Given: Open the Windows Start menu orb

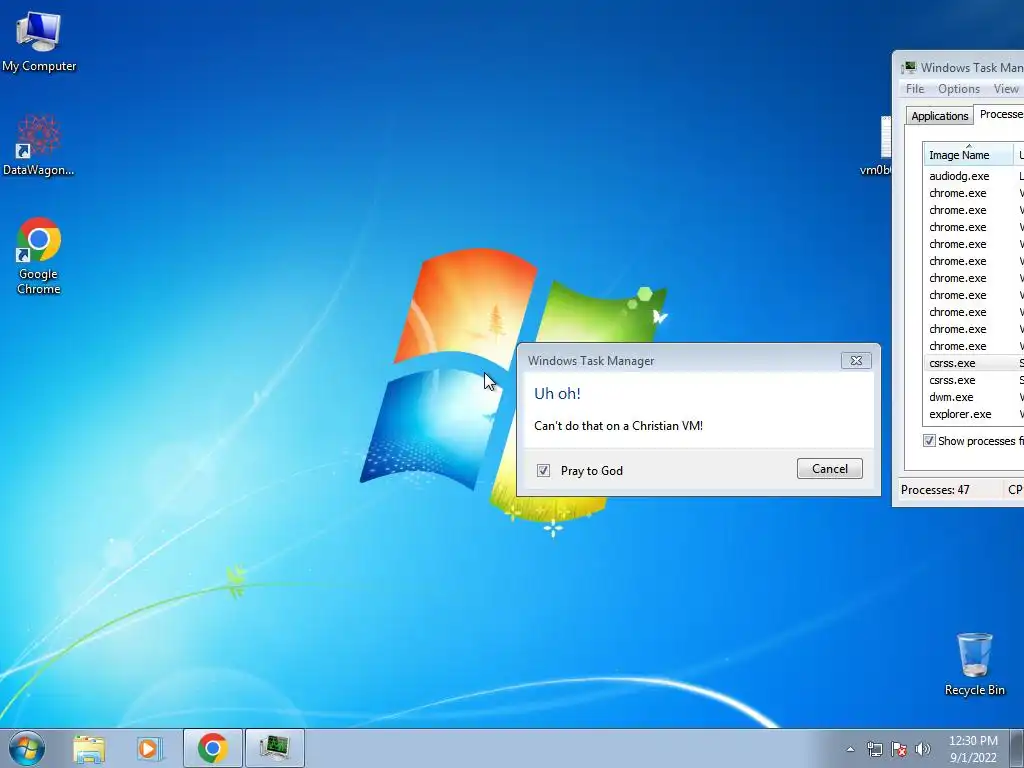Looking at the screenshot, I should tap(27, 748).
